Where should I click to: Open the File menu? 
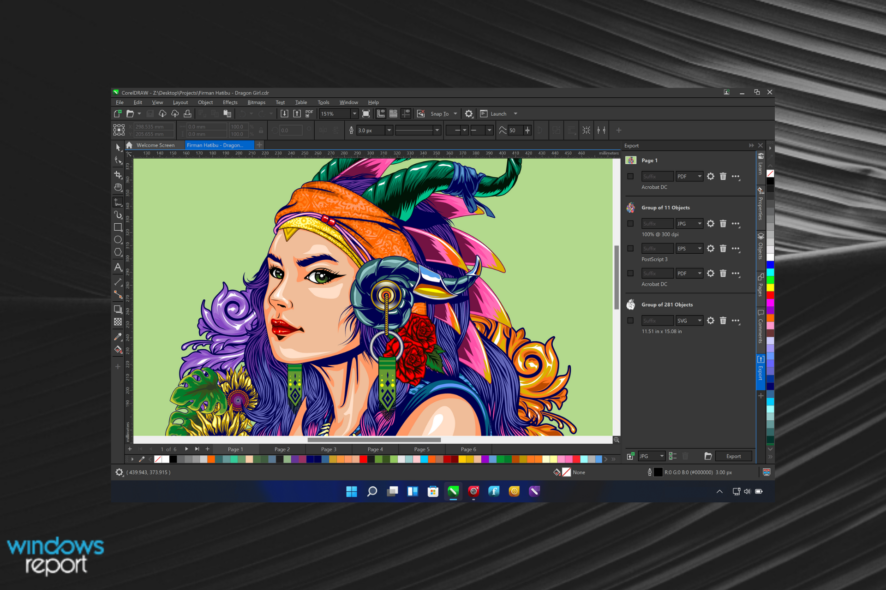(x=120, y=102)
